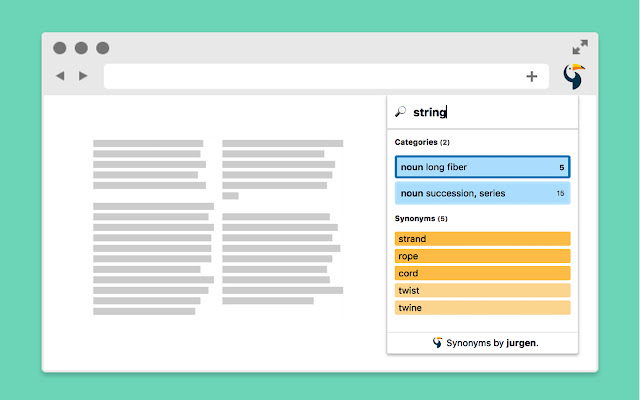Pick the synonym 'cord'
Screen dimensions: 640x400
(482, 273)
